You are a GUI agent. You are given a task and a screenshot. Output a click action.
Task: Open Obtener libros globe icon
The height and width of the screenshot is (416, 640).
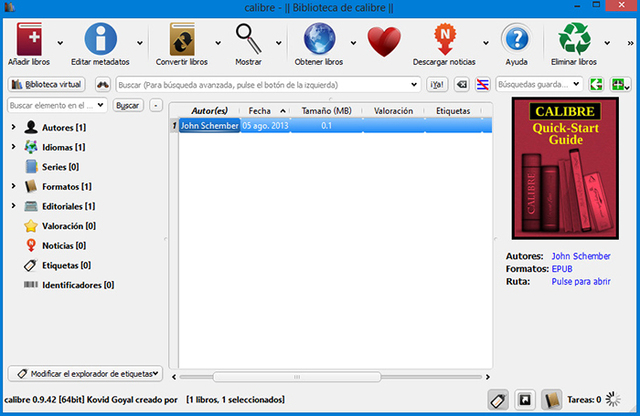coord(319,39)
